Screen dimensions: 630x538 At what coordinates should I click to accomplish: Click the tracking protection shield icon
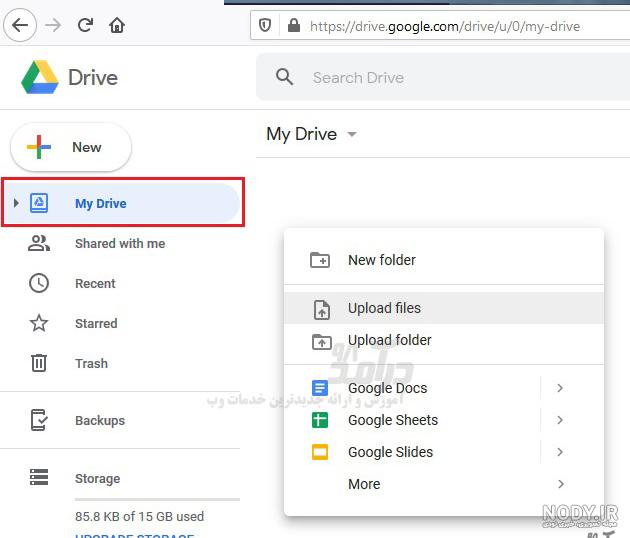[265, 26]
